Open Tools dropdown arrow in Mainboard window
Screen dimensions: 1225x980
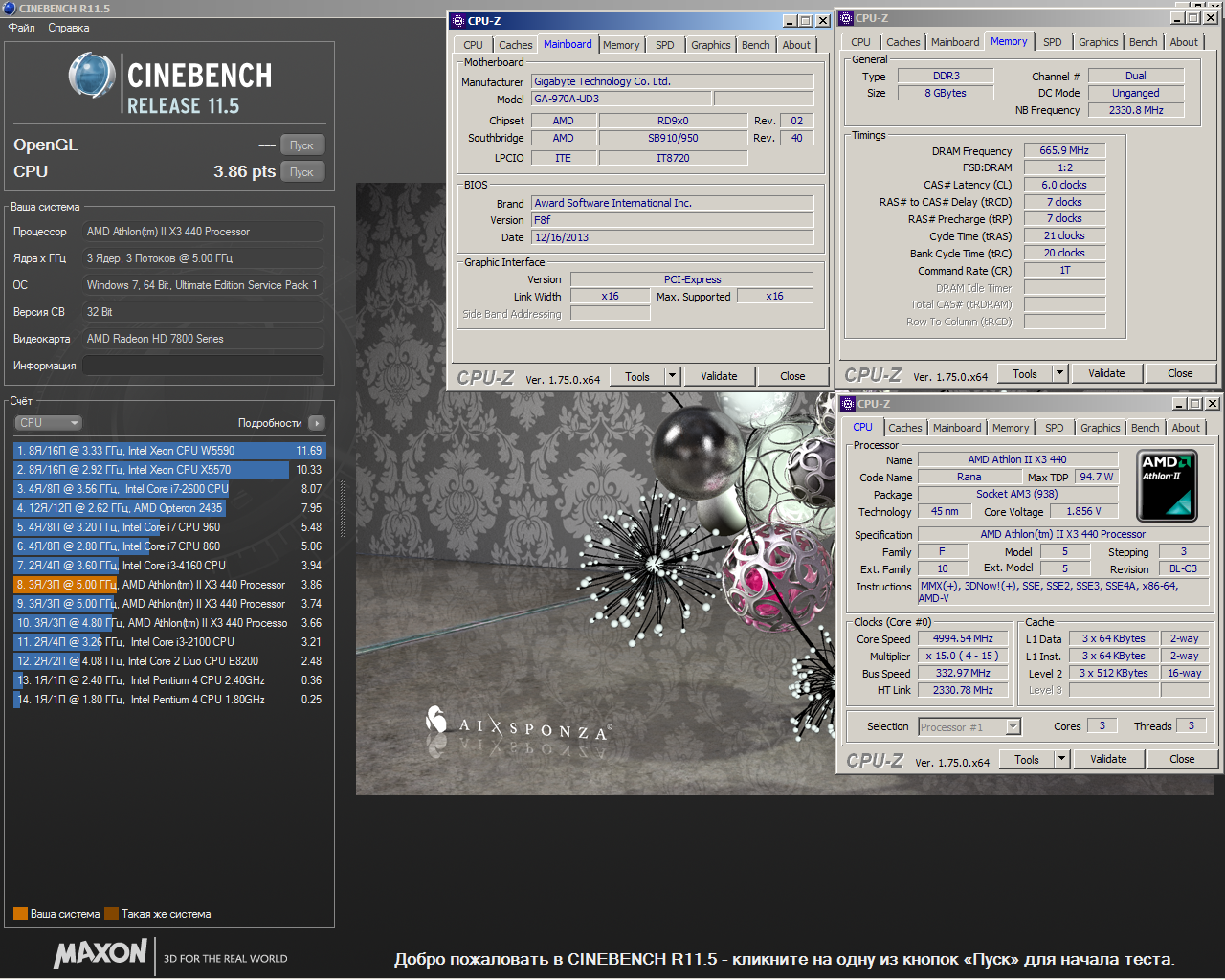coord(672,376)
